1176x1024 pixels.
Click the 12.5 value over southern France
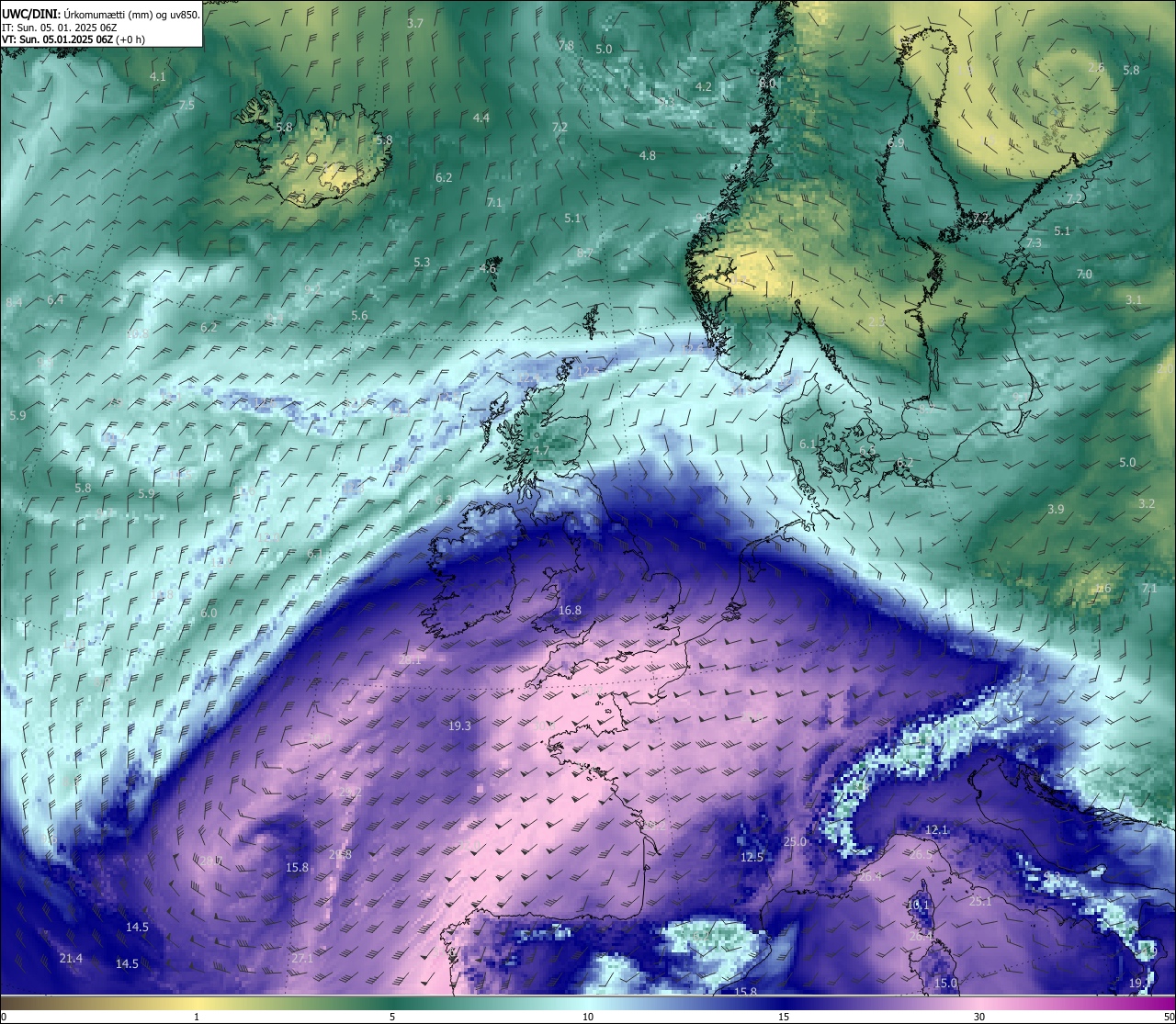click(x=752, y=858)
